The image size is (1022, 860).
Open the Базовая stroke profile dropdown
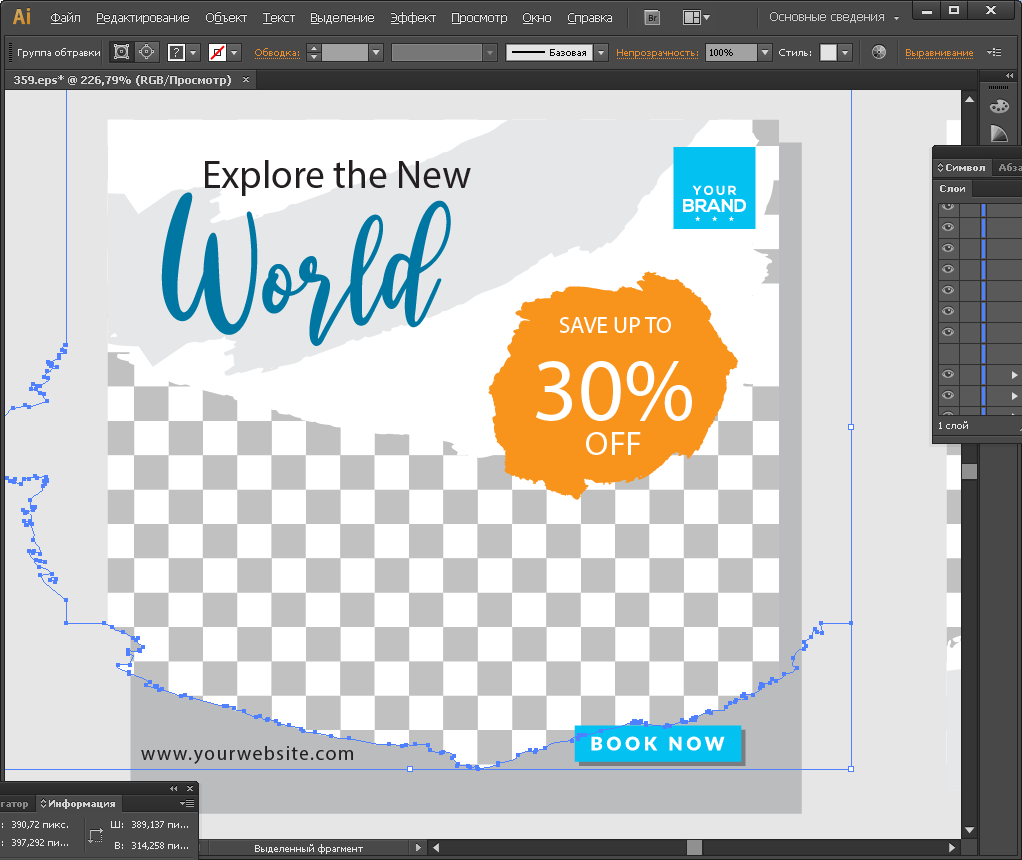coord(600,52)
